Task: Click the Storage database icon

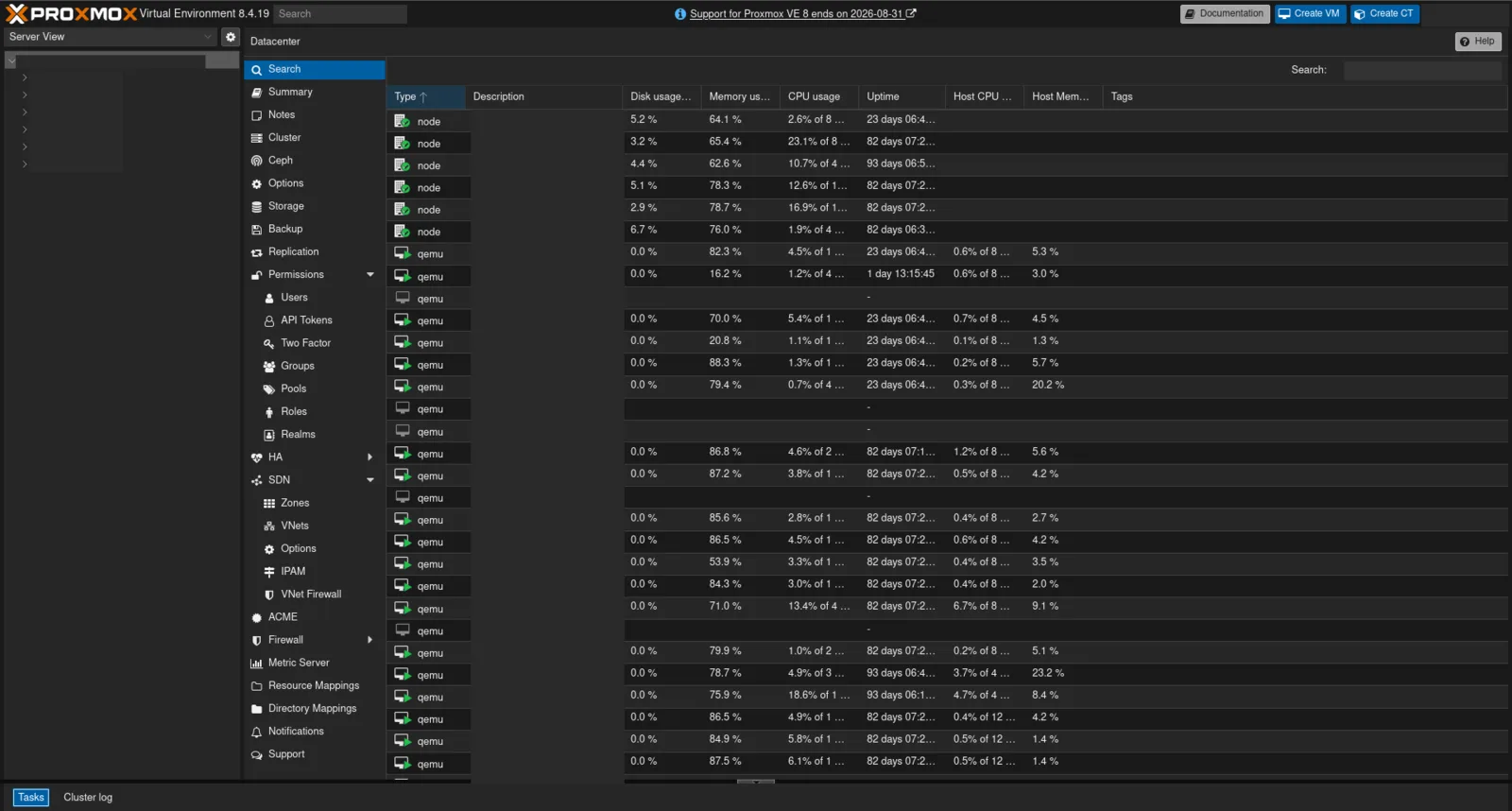Action: [x=256, y=206]
